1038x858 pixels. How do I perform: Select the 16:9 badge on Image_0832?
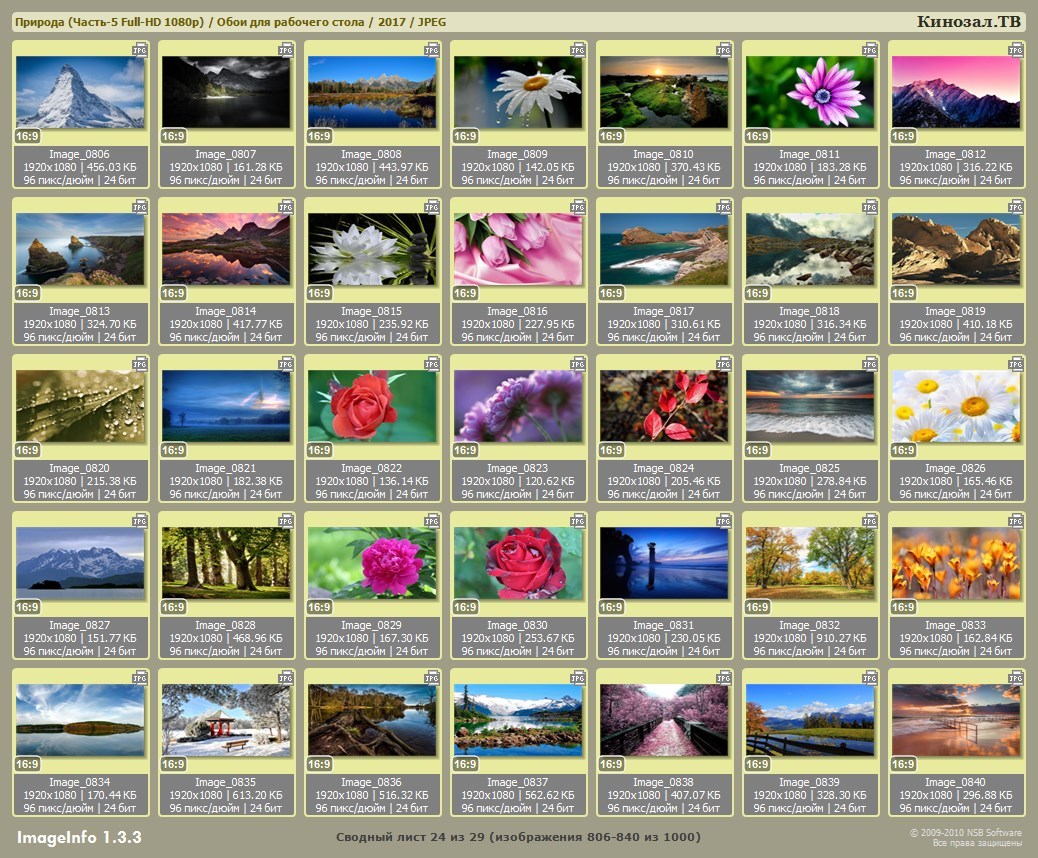coord(757,607)
